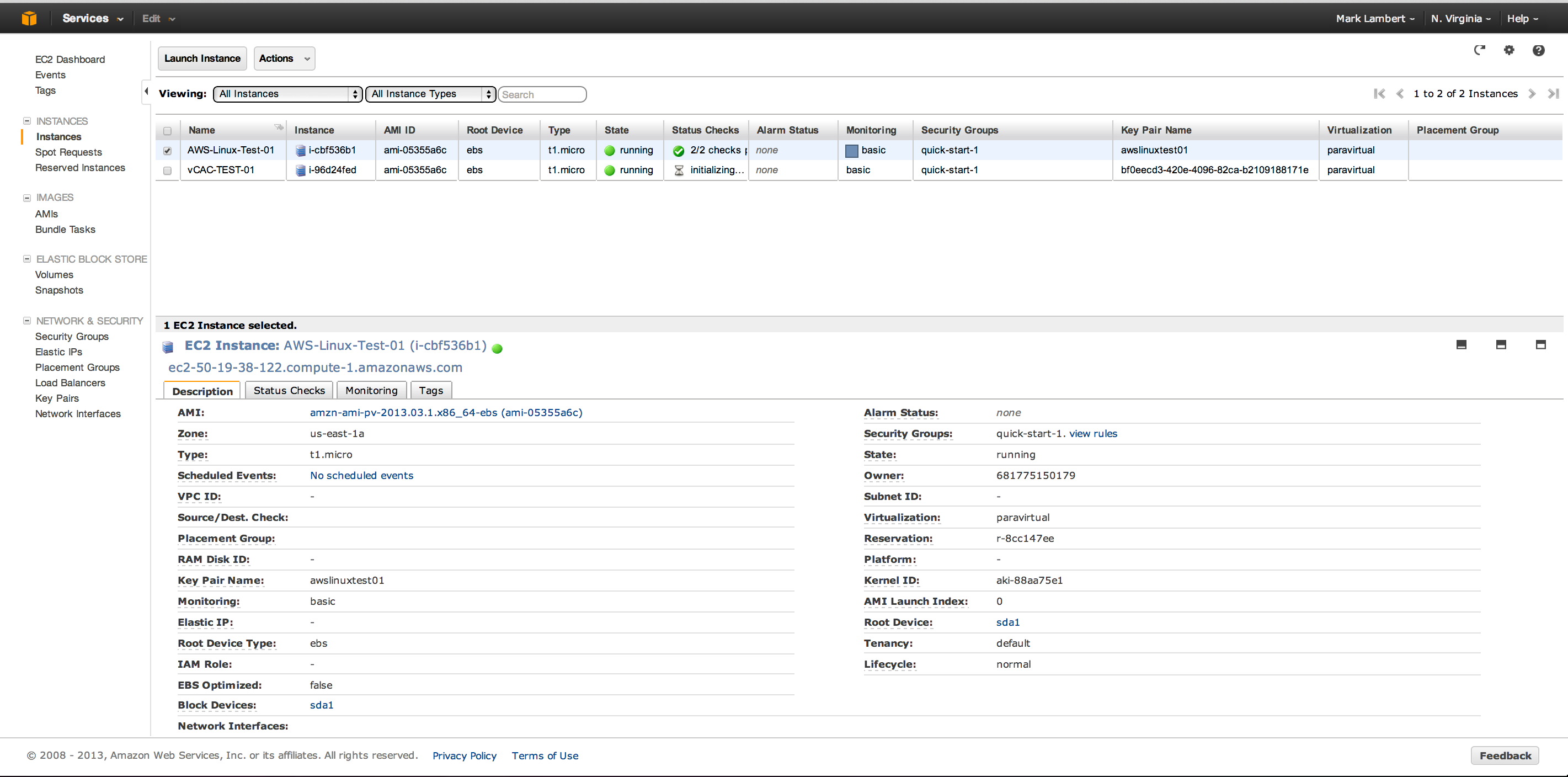Minimize detail pane using leftmost pane icon
1568x777 pixels.
tap(1462, 345)
